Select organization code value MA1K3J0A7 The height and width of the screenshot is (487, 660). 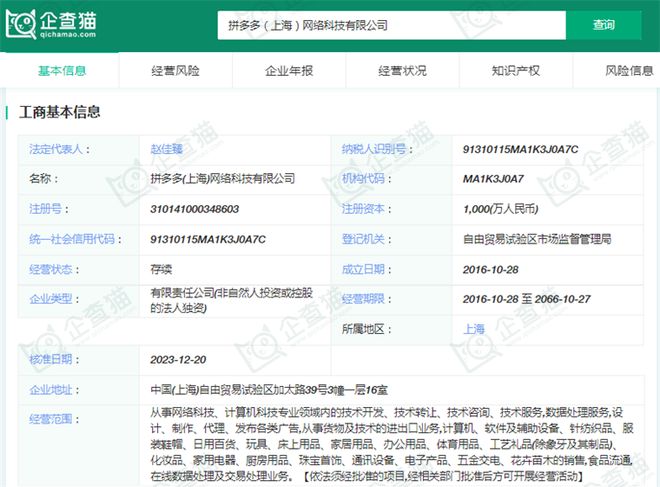click(x=493, y=179)
